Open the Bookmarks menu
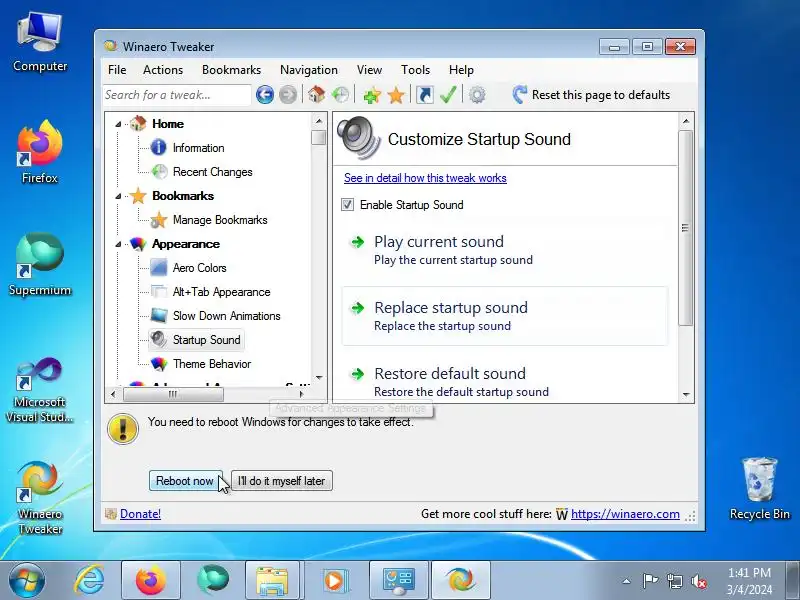 pyautogui.click(x=231, y=70)
